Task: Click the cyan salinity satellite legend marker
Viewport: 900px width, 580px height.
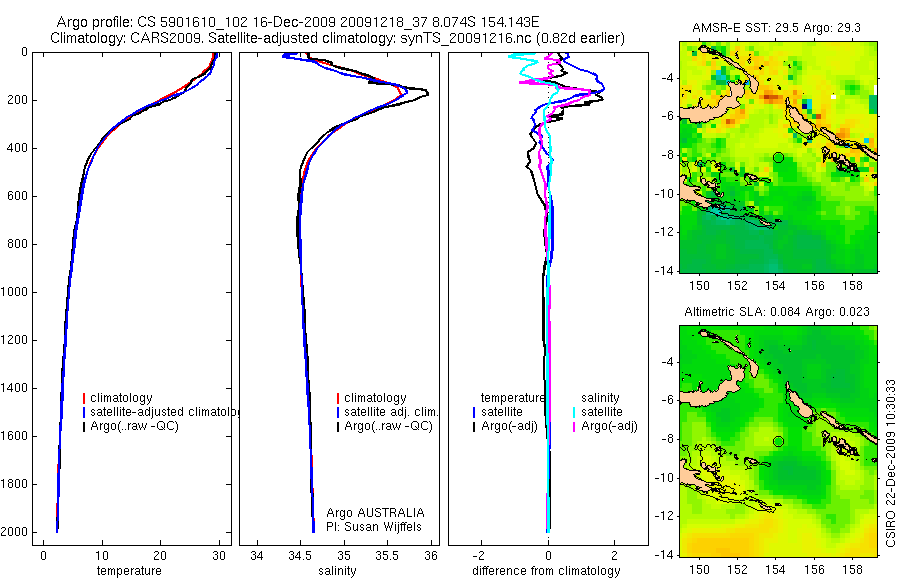Action: (574, 412)
